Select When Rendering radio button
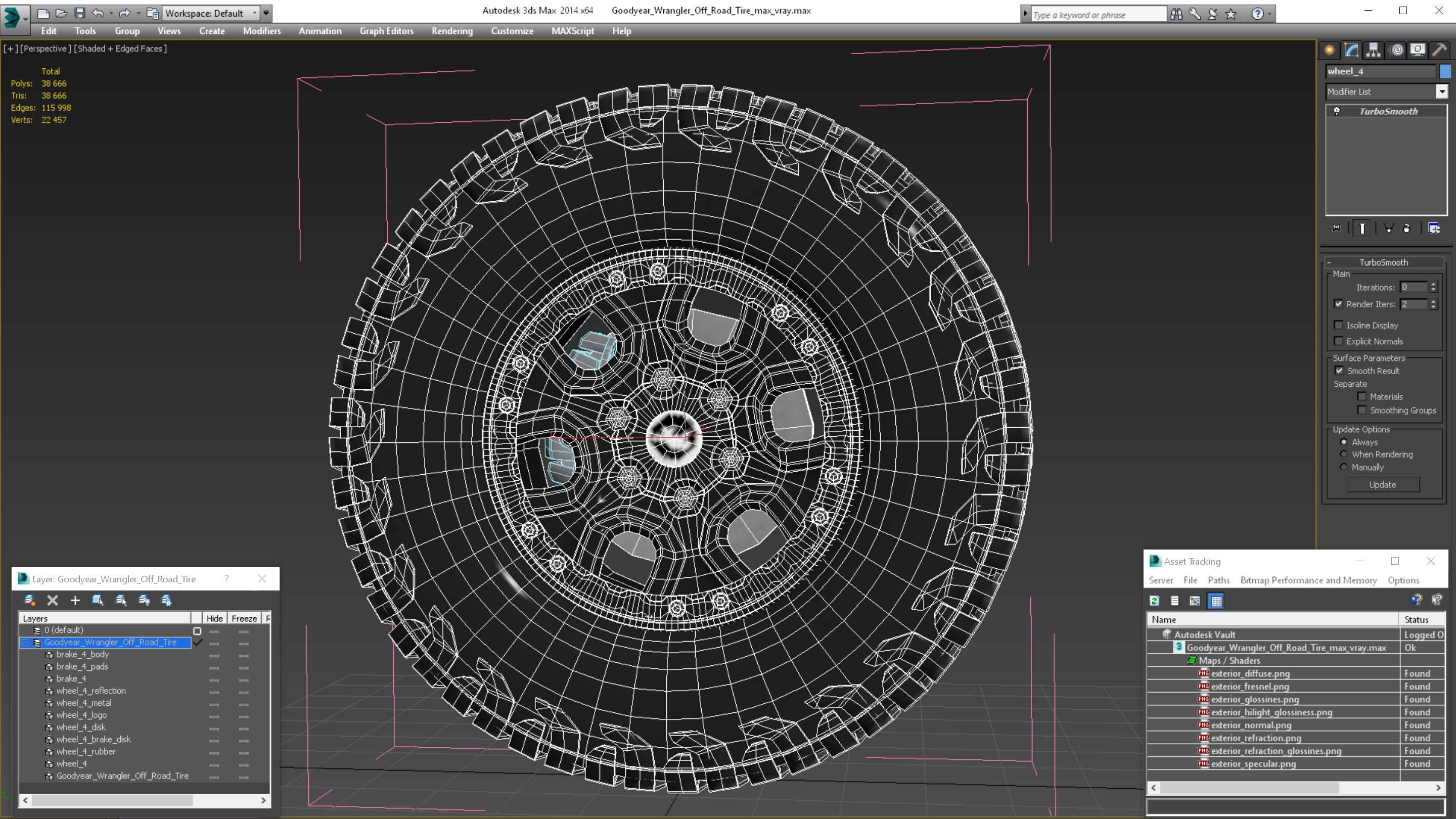The image size is (1456, 819). (1343, 454)
